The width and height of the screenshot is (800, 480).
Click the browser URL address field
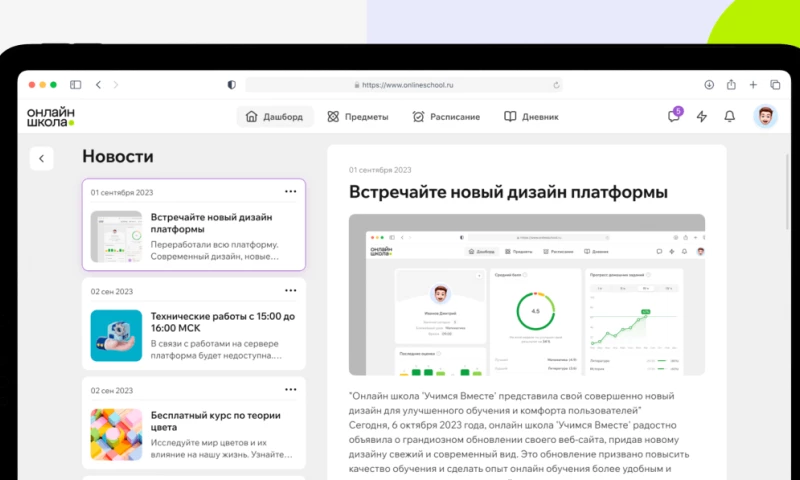[404, 85]
